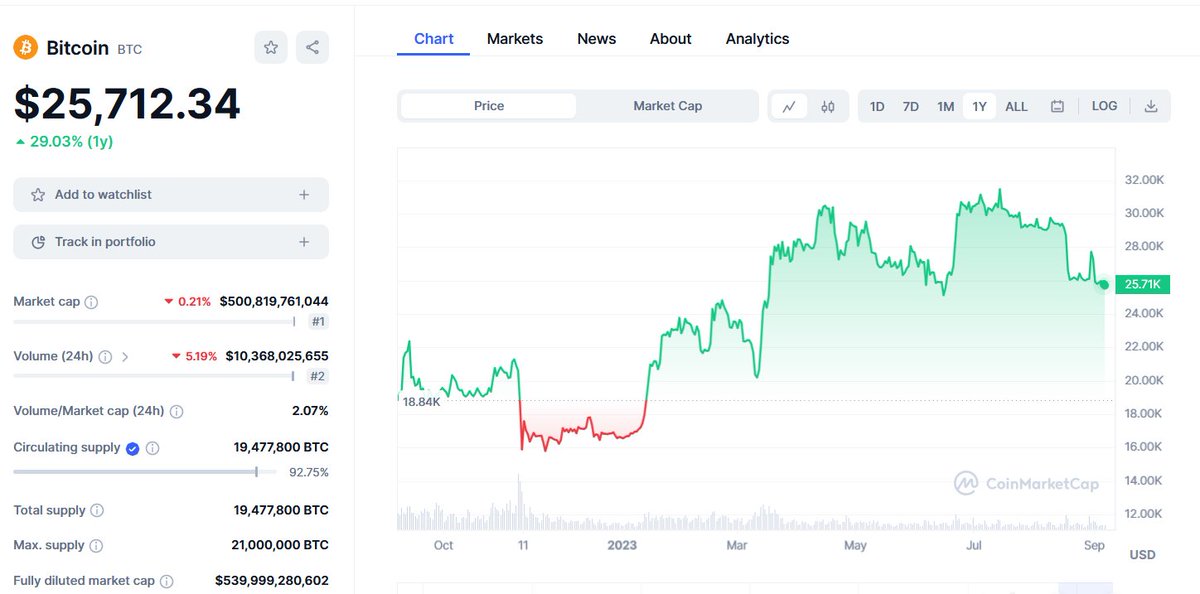Image resolution: width=1200 pixels, height=594 pixels.
Task: Click plus icon on Add to watchlist
Action: click(x=304, y=195)
